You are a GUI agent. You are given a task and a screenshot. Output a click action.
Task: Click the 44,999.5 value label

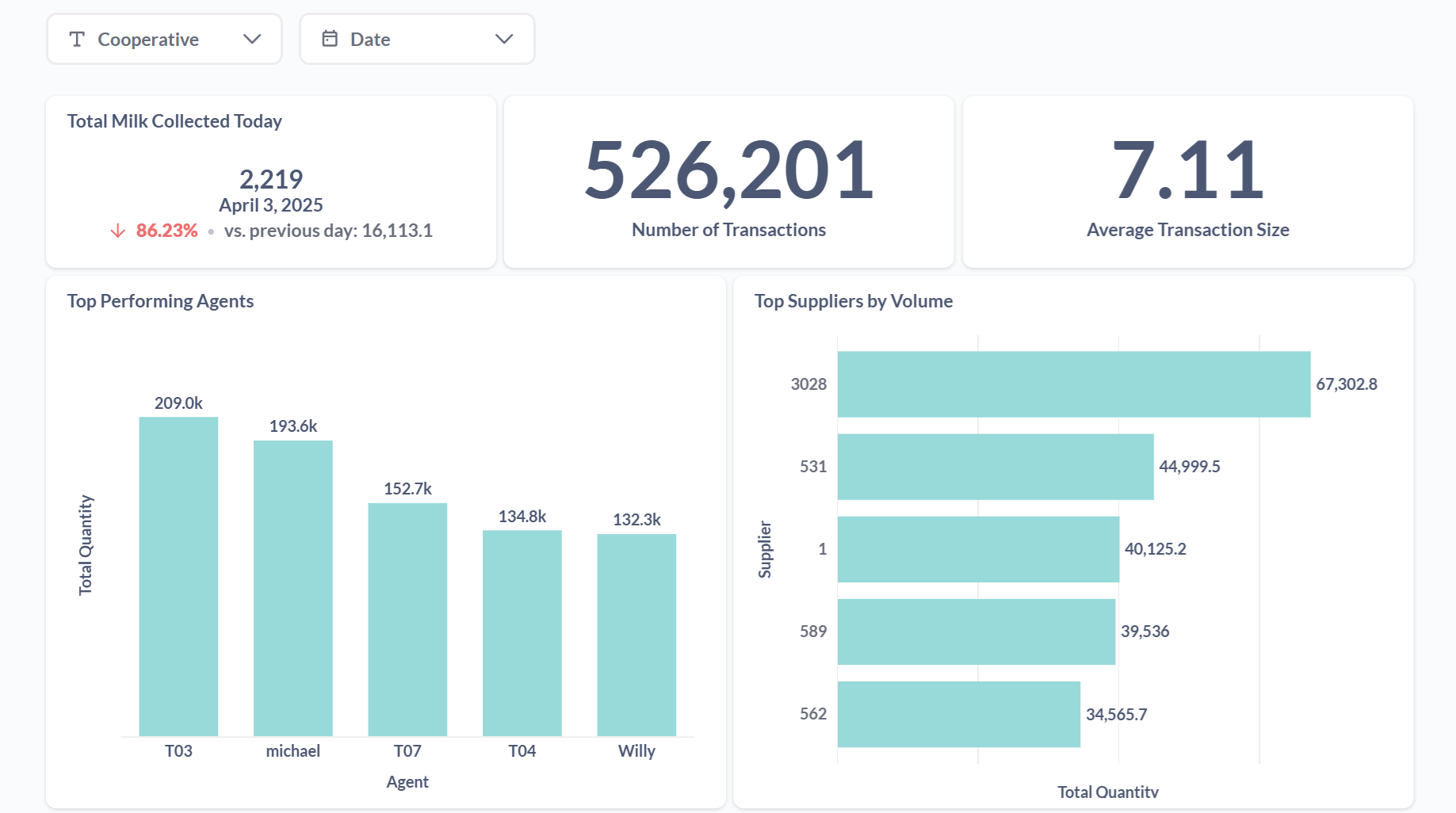pos(1190,467)
